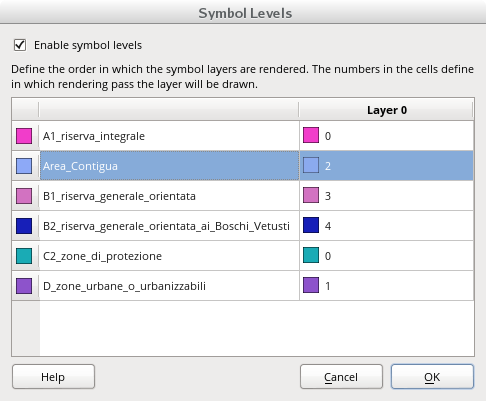Disable the Enable symbol levels checkbox
Viewport: 486px width, 401px height.
click(20, 45)
